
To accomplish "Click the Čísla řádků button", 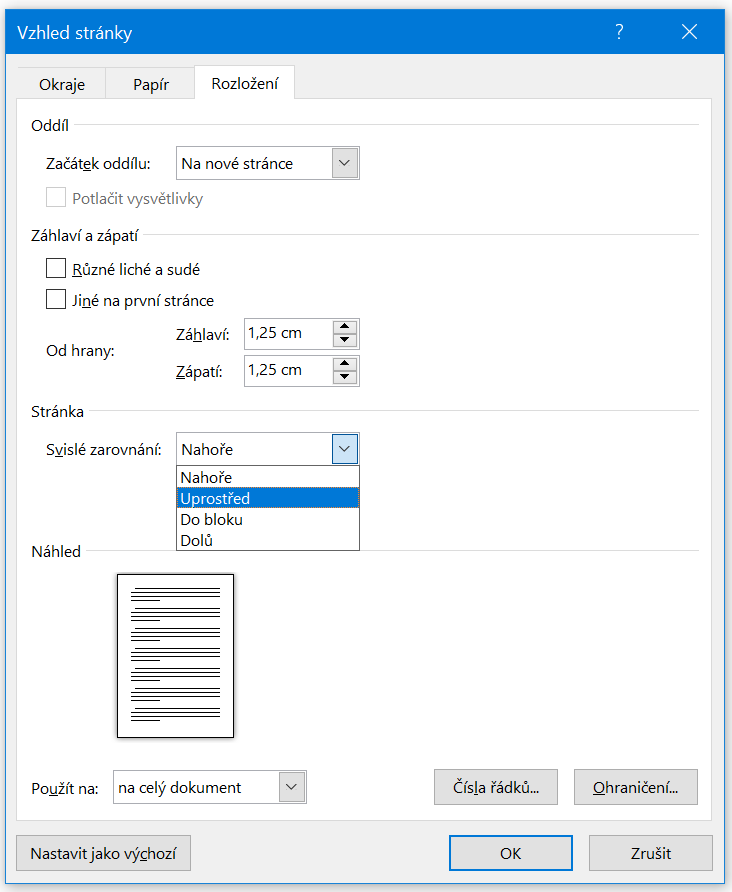I will point(495,787).
